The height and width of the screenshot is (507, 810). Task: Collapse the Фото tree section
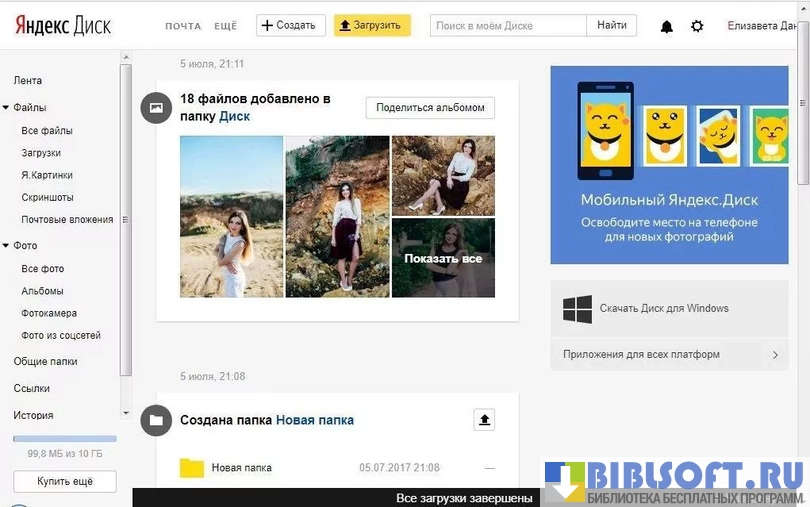coord(6,245)
